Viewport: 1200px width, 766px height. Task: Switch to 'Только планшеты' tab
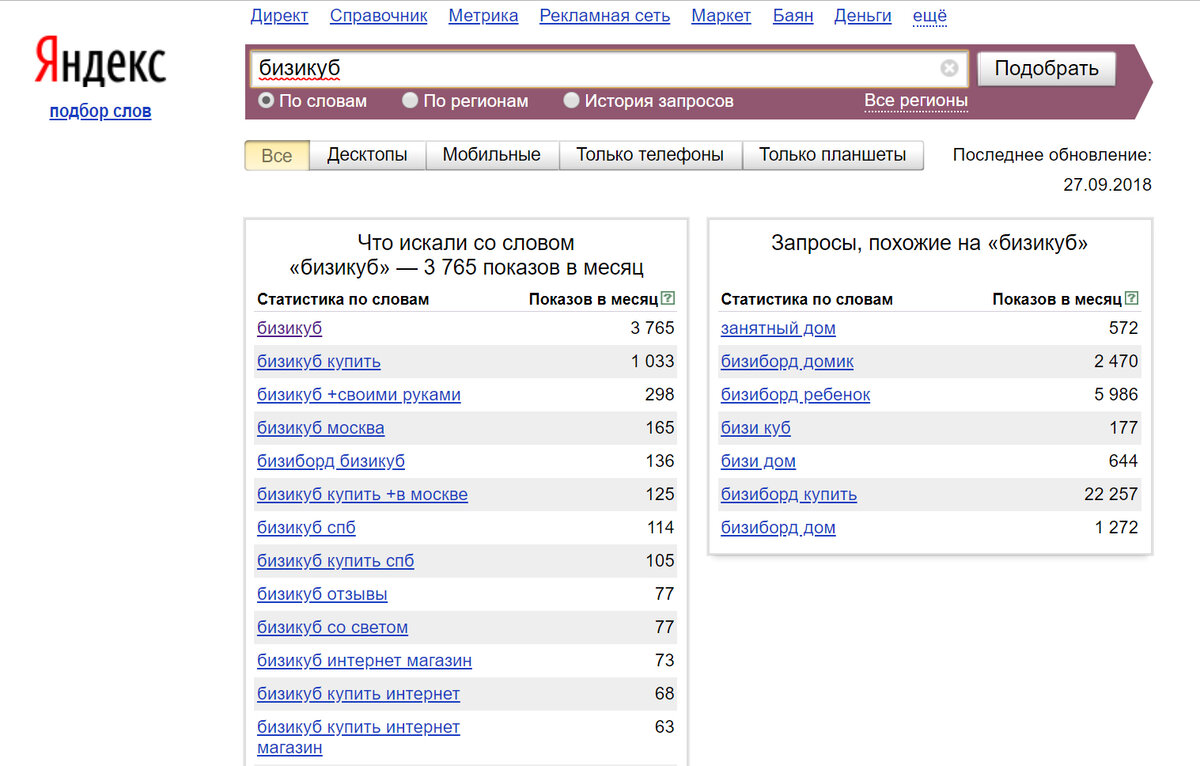[x=833, y=155]
